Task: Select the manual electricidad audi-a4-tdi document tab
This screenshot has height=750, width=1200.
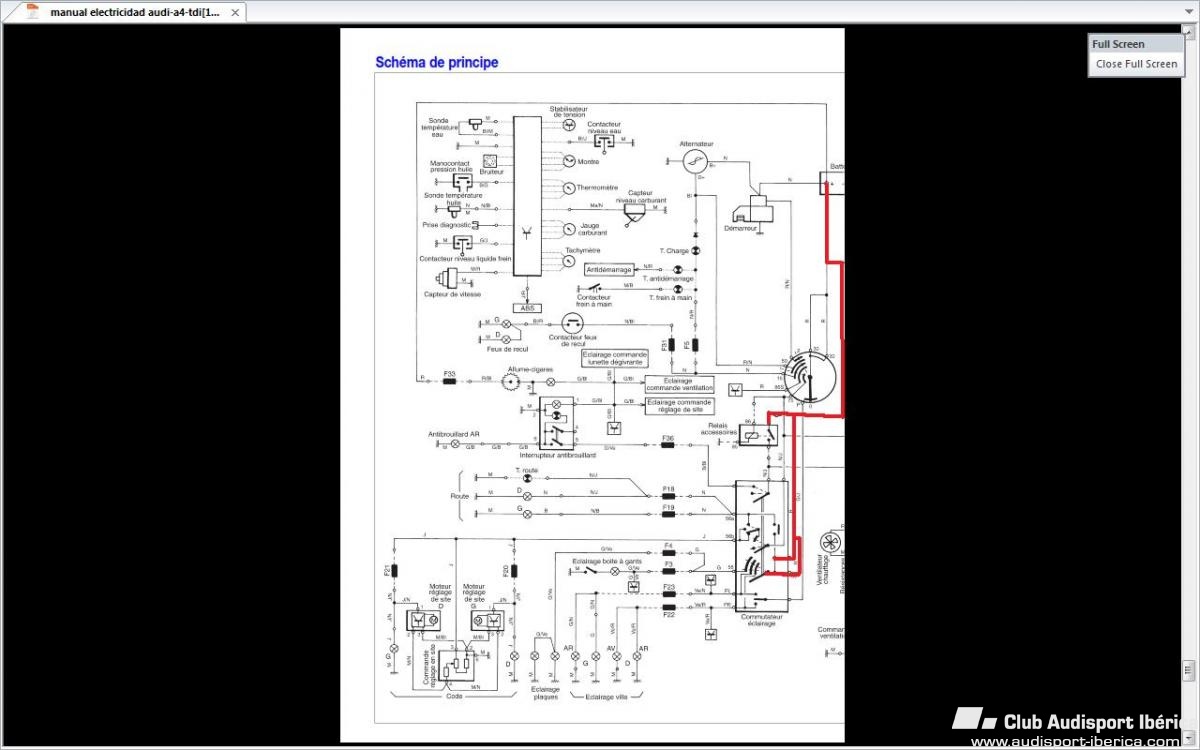Action: pos(125,12)
